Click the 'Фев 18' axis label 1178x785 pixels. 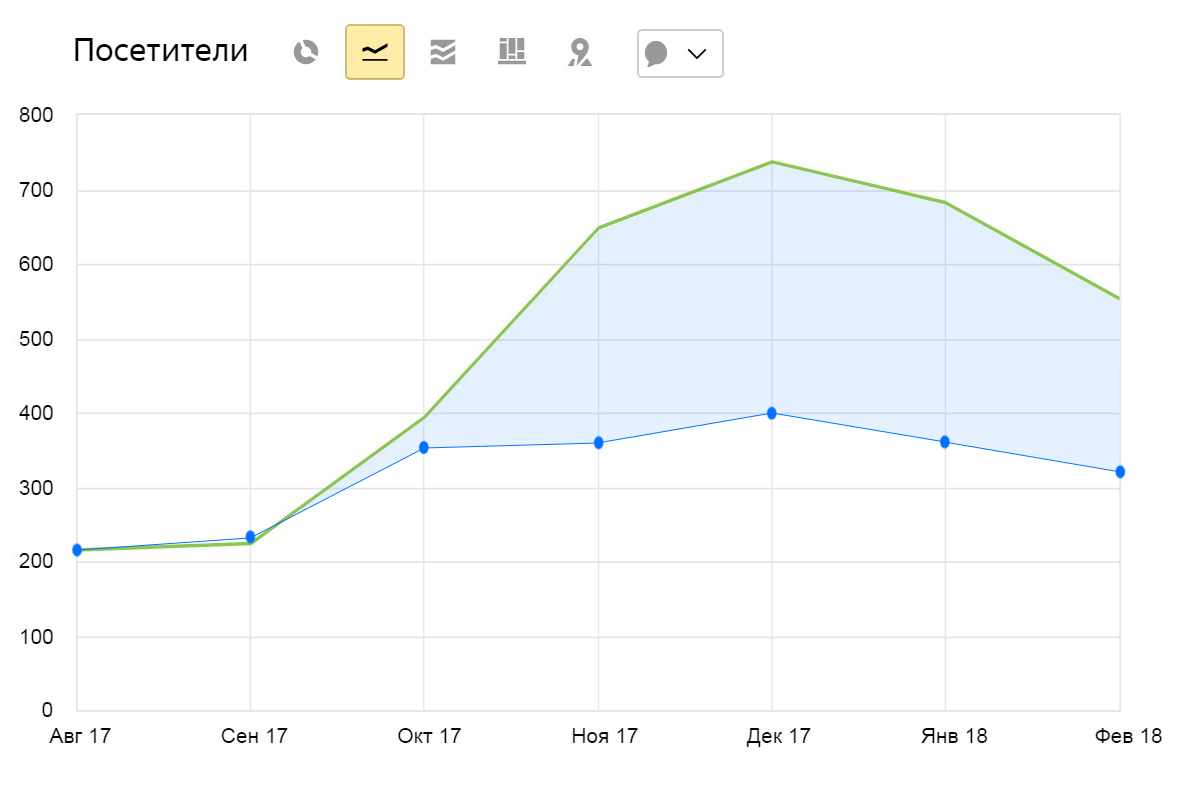1128,736
